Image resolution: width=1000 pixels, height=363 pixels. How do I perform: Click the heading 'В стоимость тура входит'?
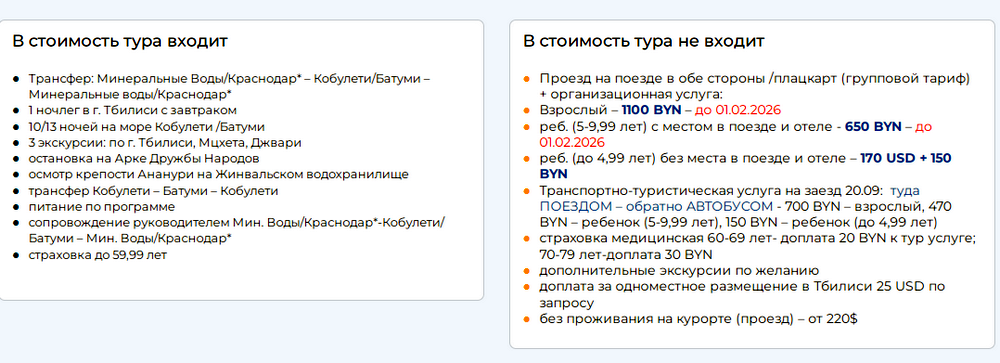[120, 41]
